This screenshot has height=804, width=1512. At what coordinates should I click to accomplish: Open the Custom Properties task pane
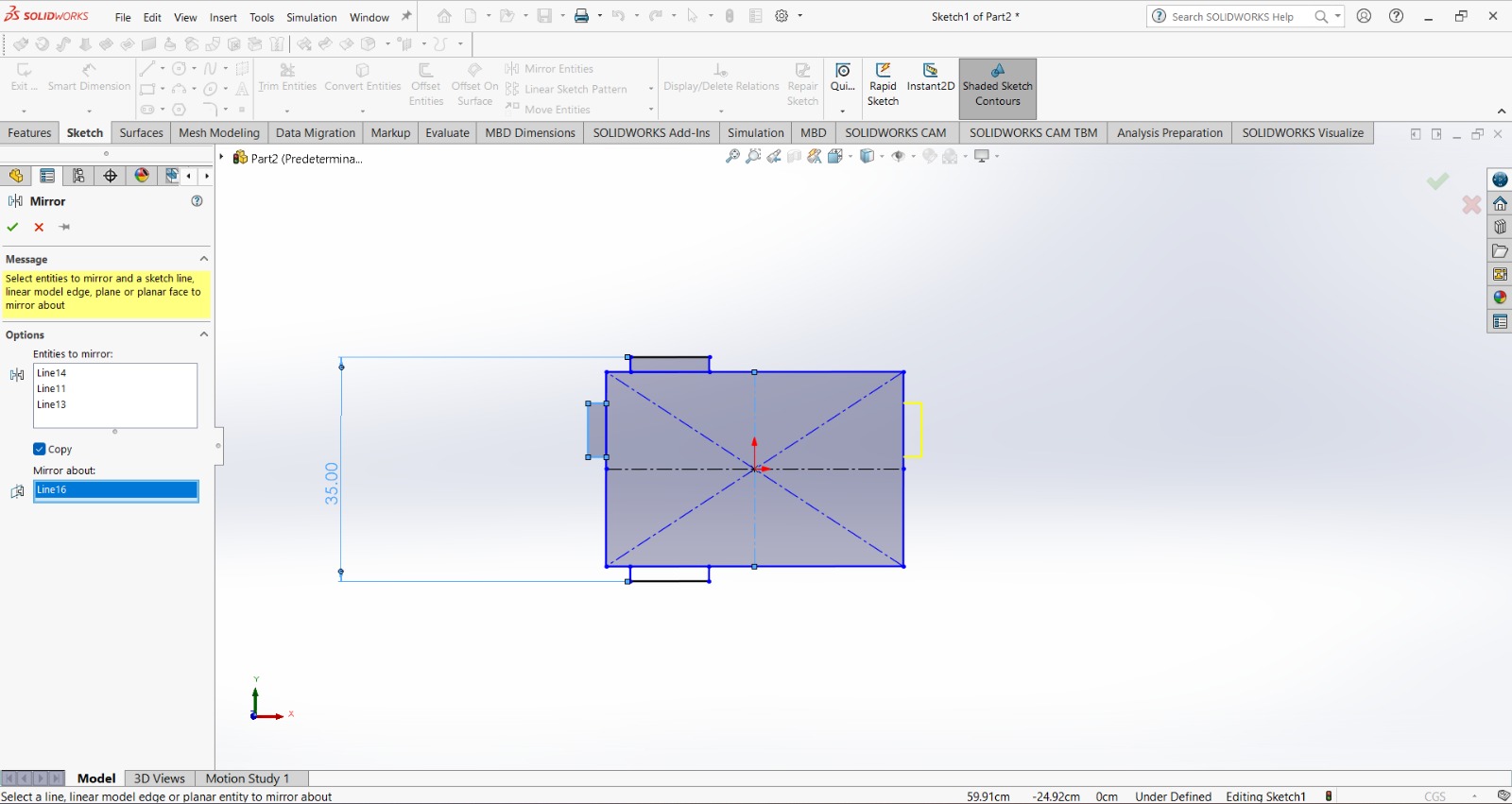1500,321
